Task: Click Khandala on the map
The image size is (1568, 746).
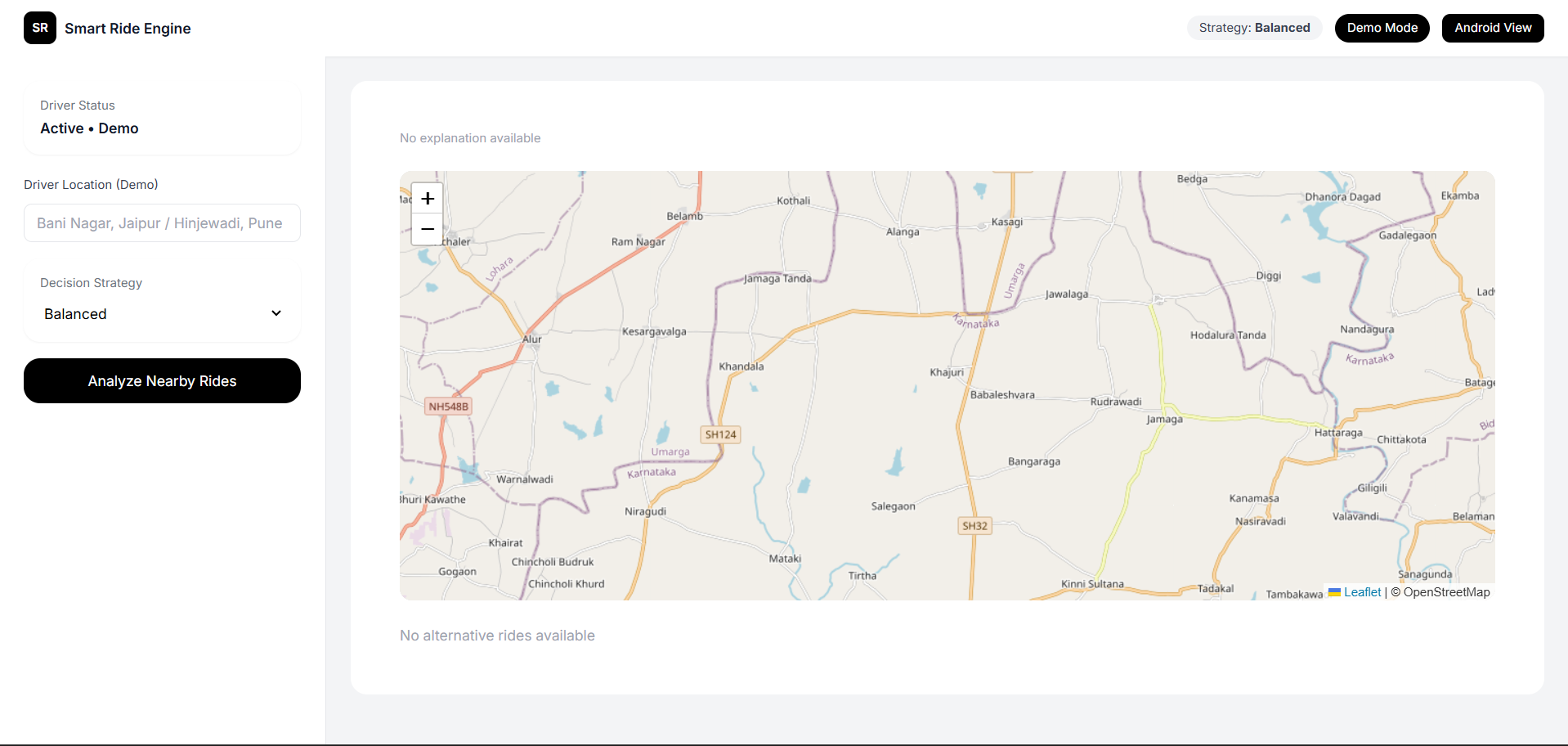Action: (x=741, y=366)
